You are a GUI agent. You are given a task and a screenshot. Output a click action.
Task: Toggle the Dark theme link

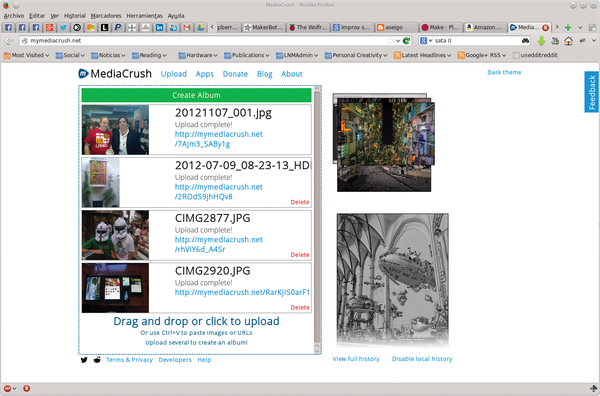[x=504, y=72]
